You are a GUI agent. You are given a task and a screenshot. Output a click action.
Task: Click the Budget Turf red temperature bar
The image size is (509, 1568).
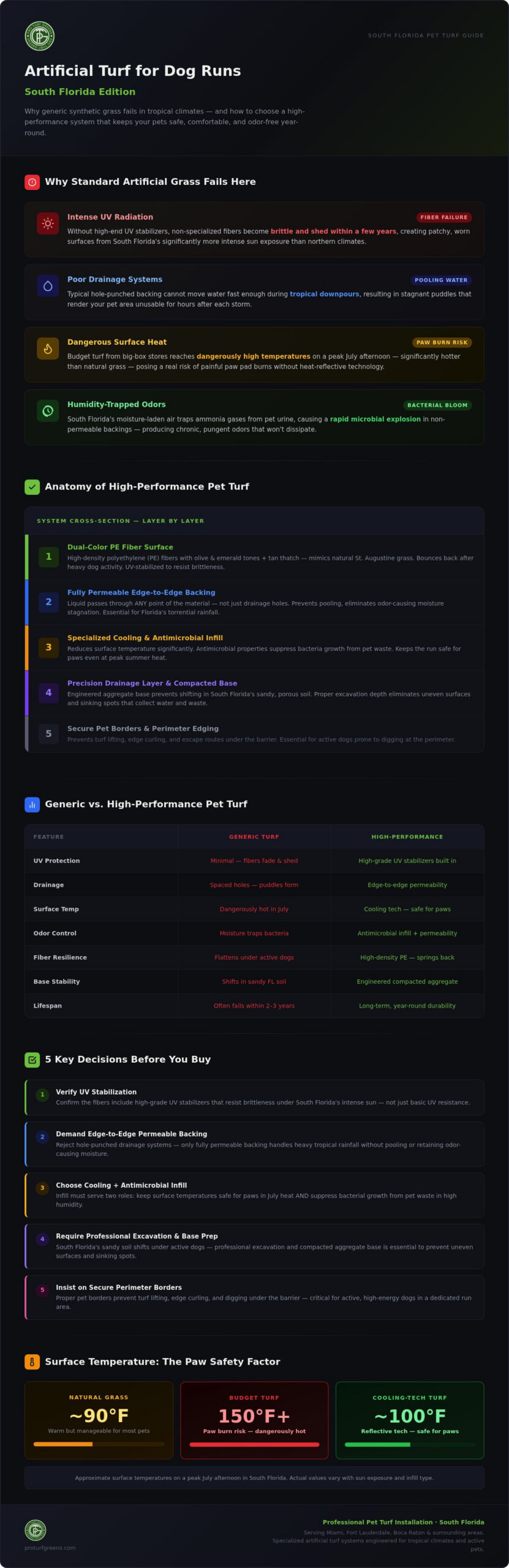pos(254,1444)
